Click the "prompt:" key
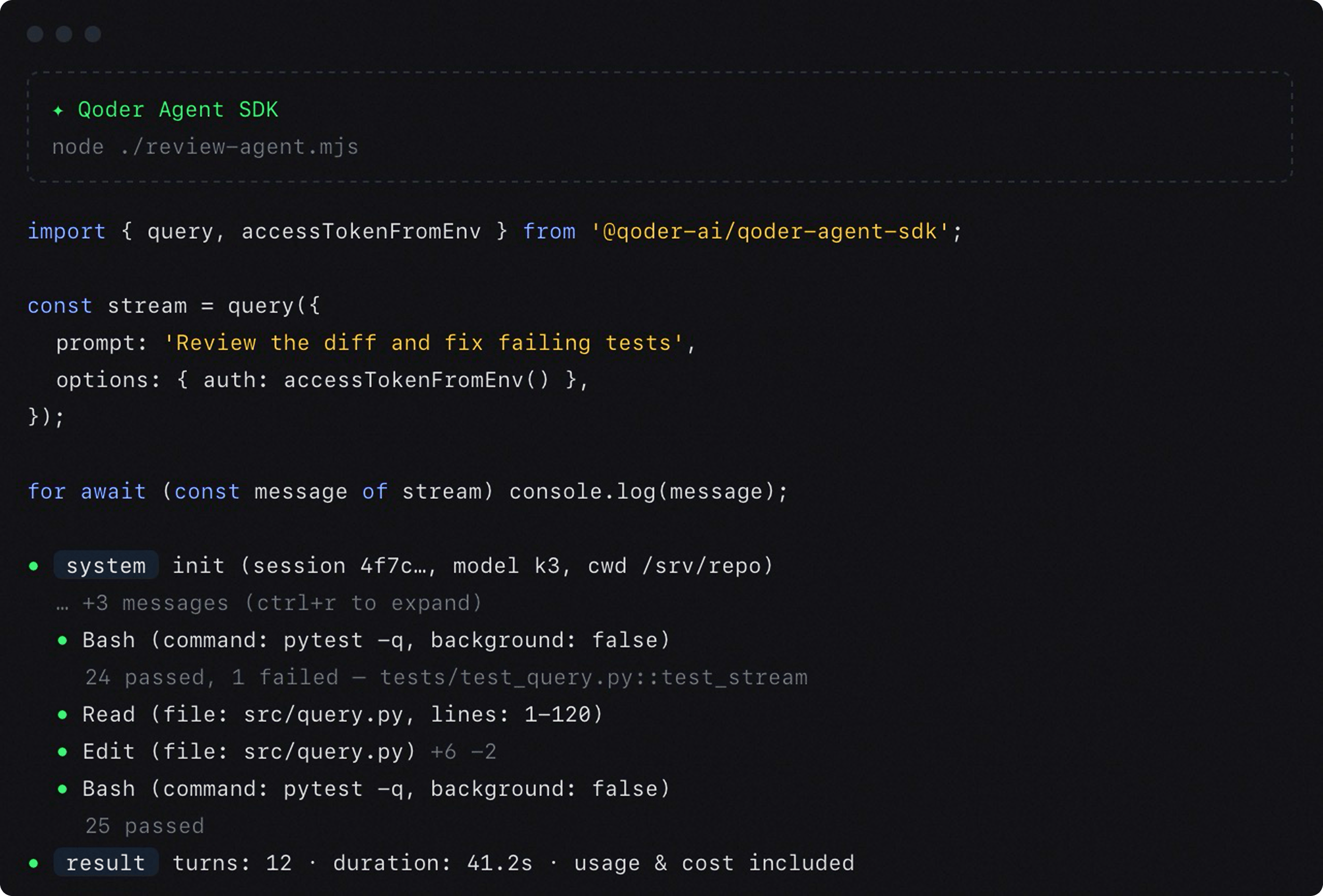 click(102, 343)
